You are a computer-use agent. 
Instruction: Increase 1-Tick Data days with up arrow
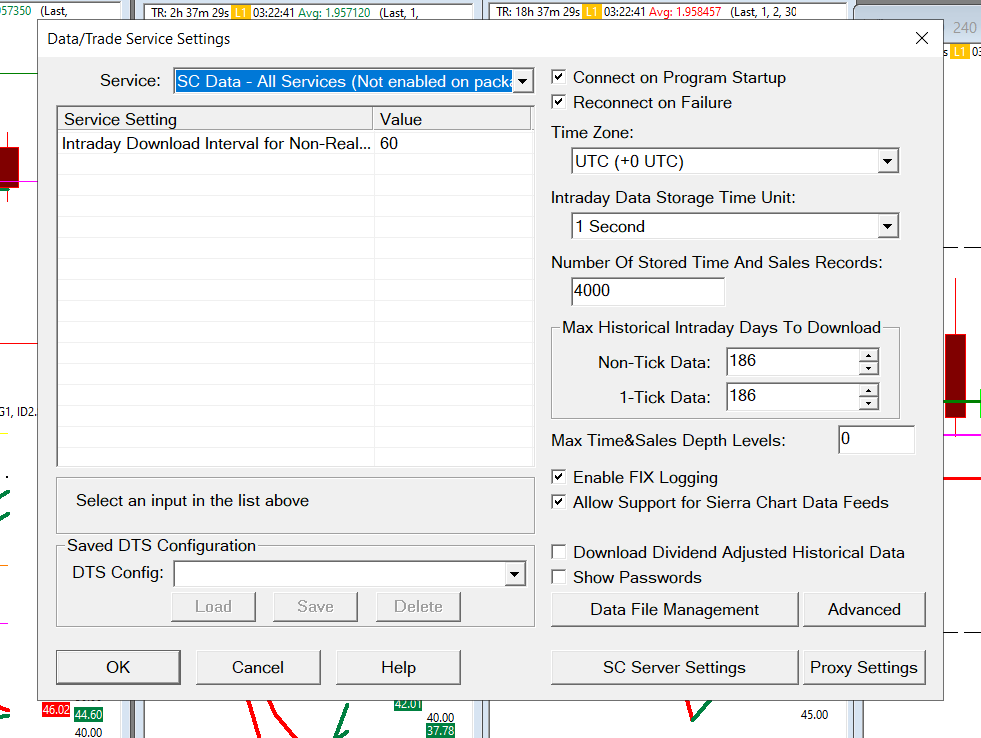click(868, 391)
